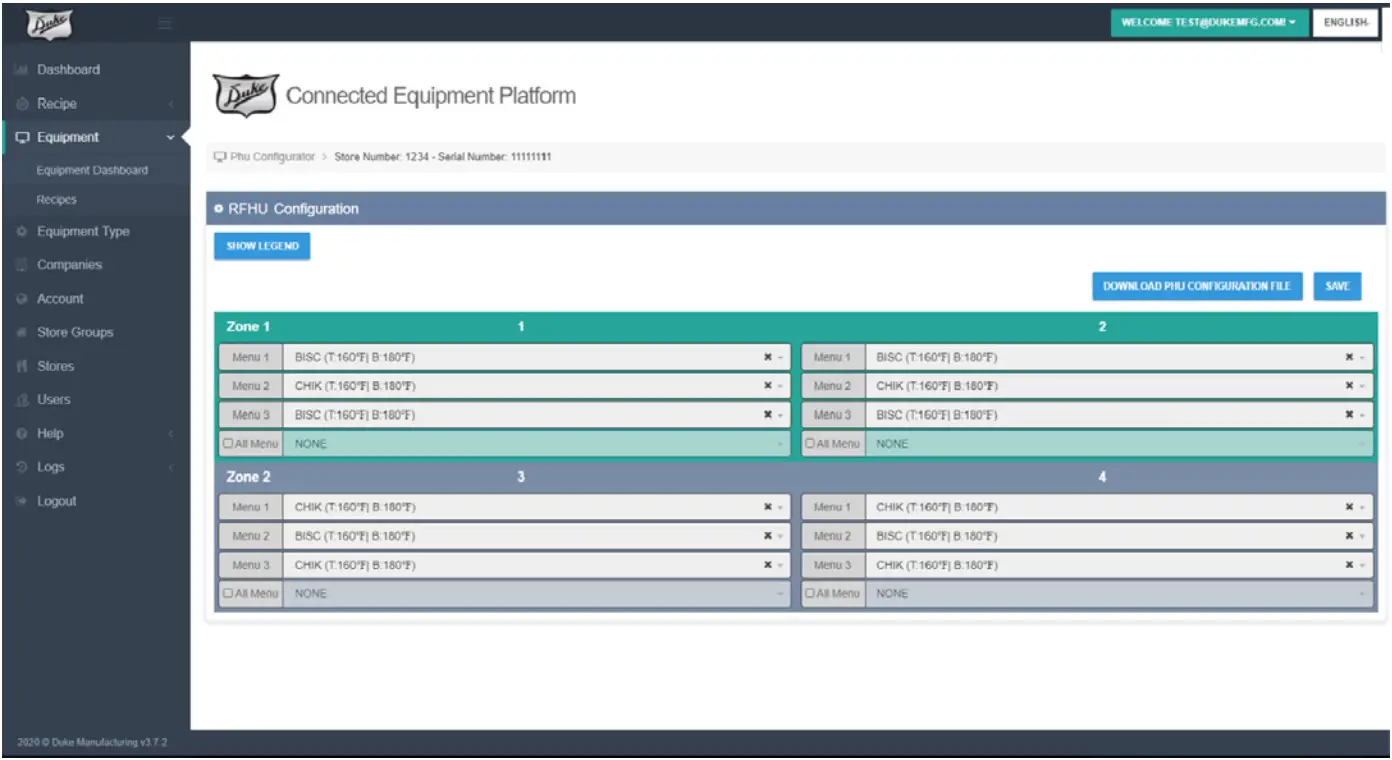1392x760 pixels.
Task: Click the Account icon in the sidebar
Action: tap(21, 299)
